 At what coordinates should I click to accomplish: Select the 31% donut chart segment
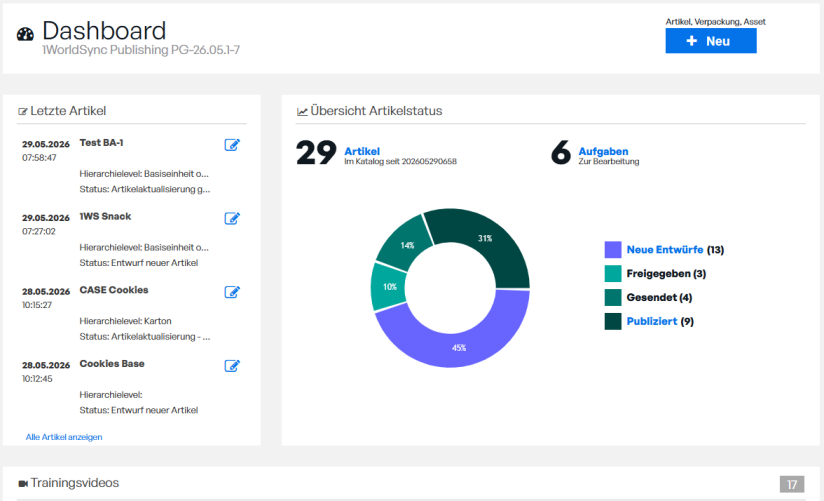click(x=486, y=239)
